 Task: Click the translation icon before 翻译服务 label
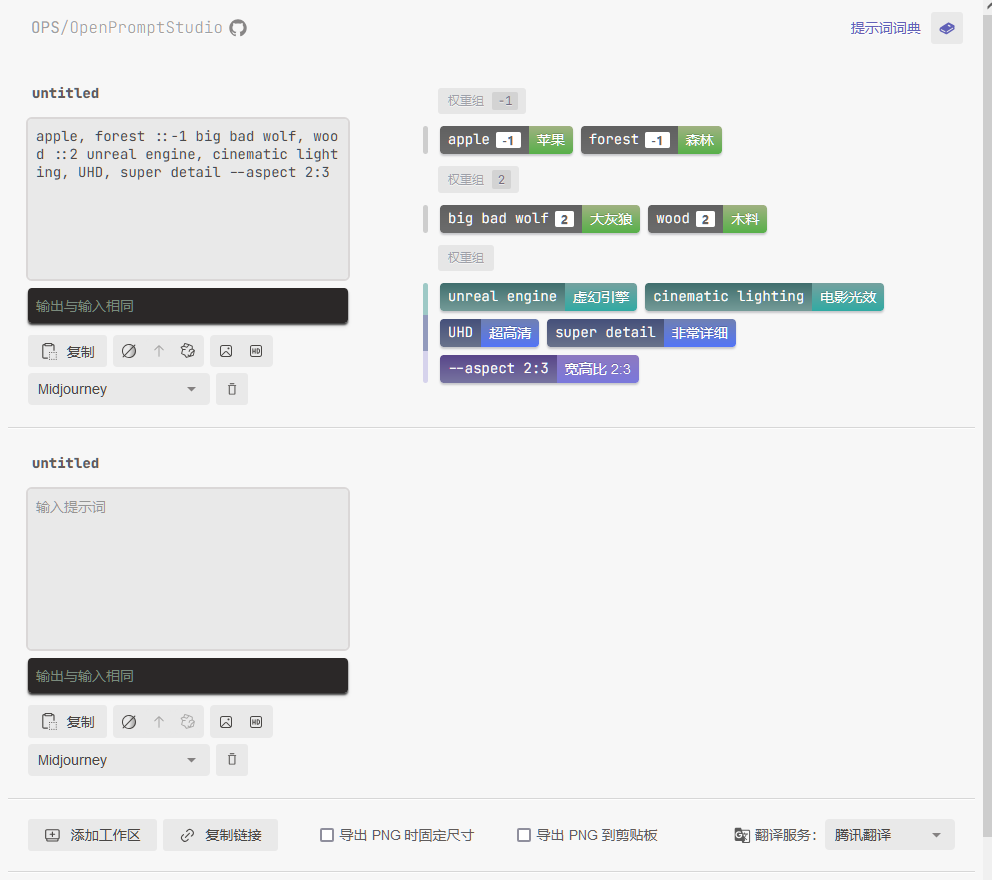(x=741, y=834)
